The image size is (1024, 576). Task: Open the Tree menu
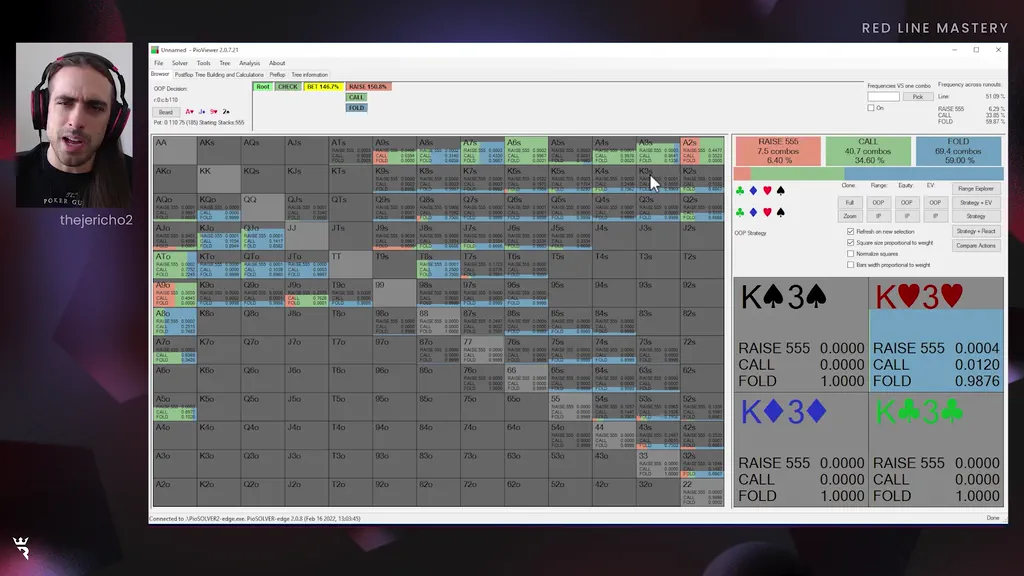pos(225,63)
